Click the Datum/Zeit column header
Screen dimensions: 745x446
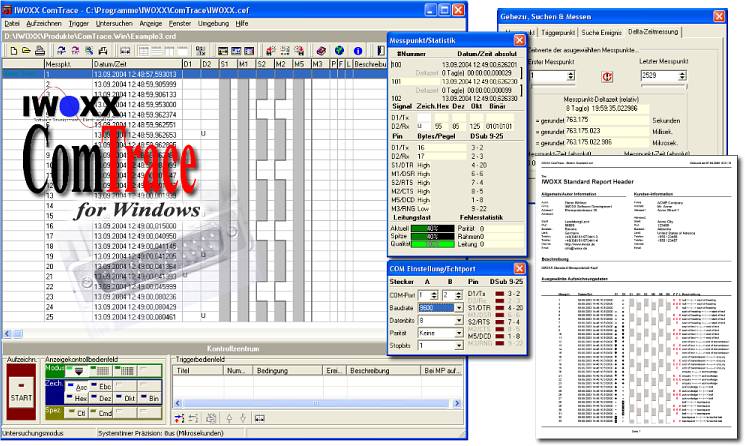(137, 64)
